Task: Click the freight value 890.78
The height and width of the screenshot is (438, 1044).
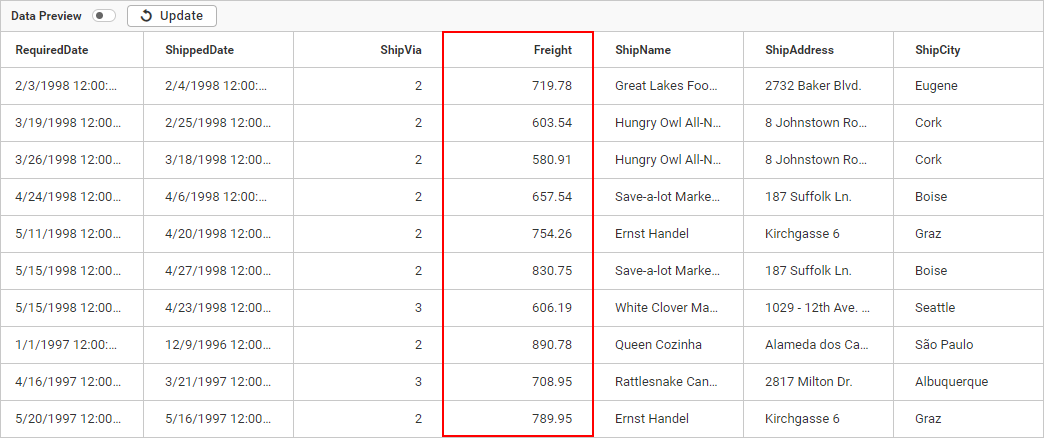Action: click(552, 345)
